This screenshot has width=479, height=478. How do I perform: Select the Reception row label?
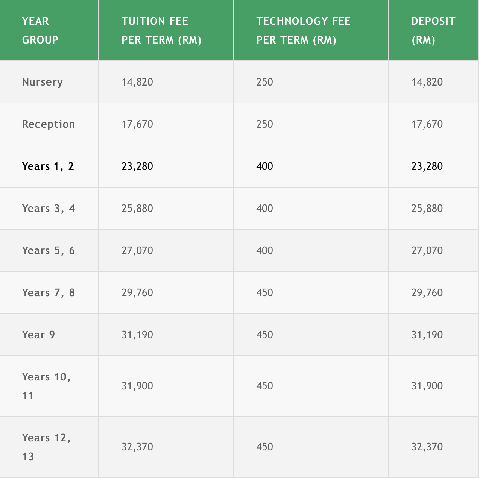(x=48, y=124)
